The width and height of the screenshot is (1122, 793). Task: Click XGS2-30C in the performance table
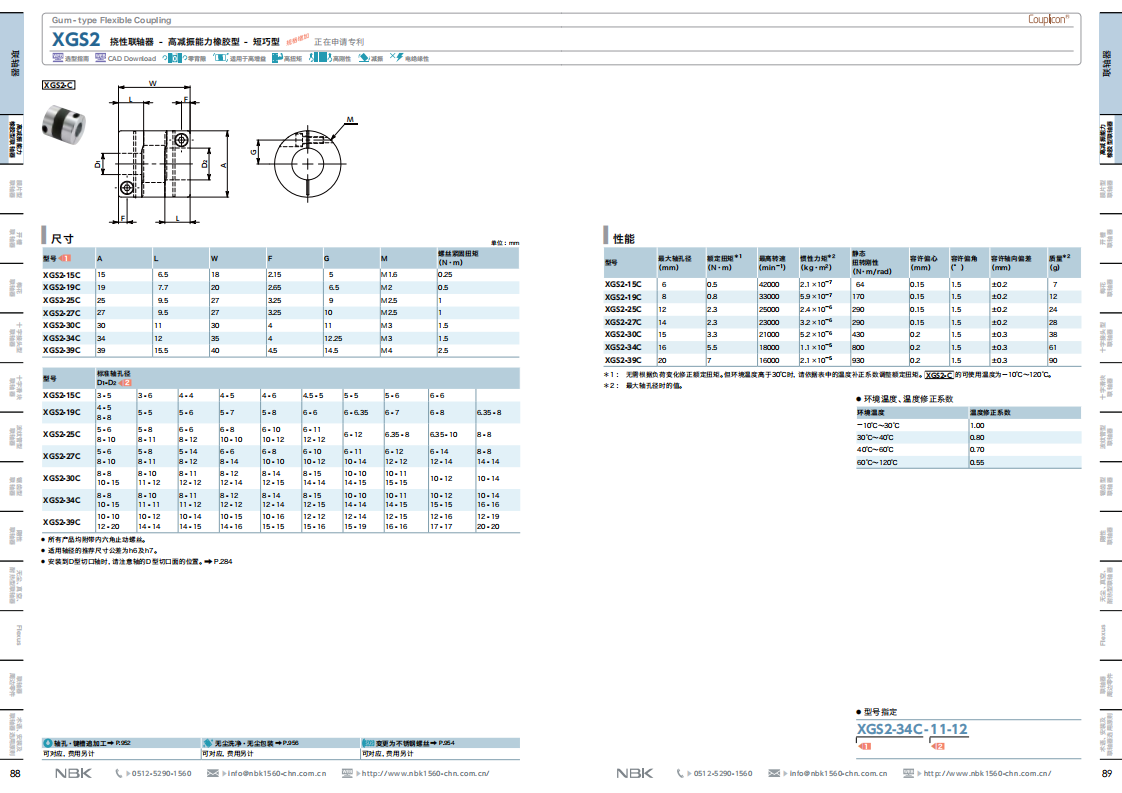[x=623, y=334]
